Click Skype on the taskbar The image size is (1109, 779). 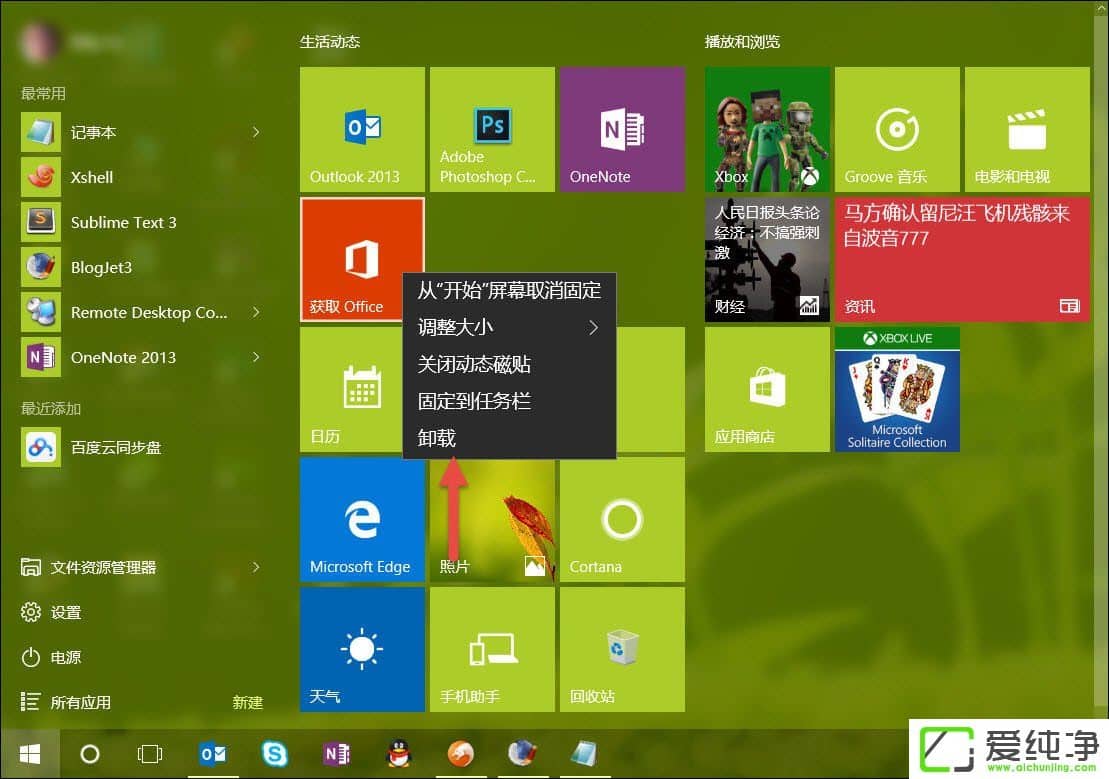(x=274, y=754)
